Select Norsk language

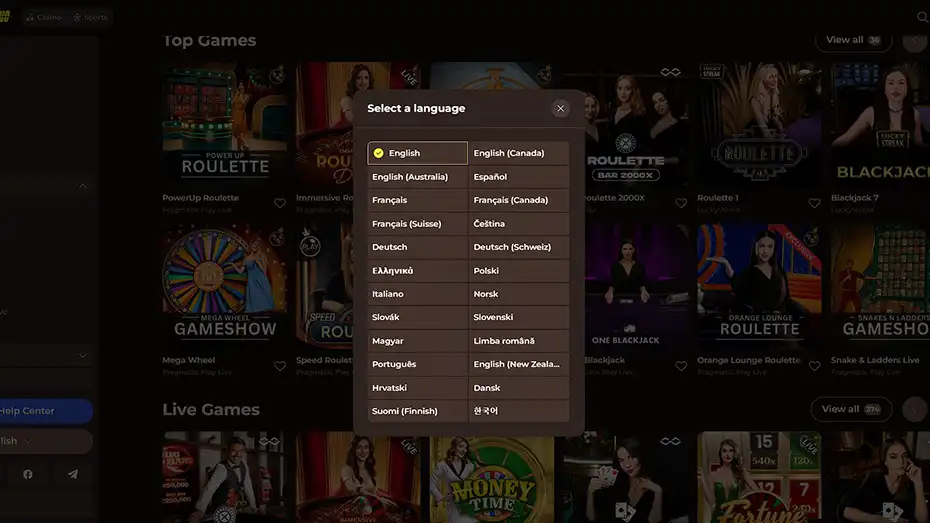pos(519,294)
